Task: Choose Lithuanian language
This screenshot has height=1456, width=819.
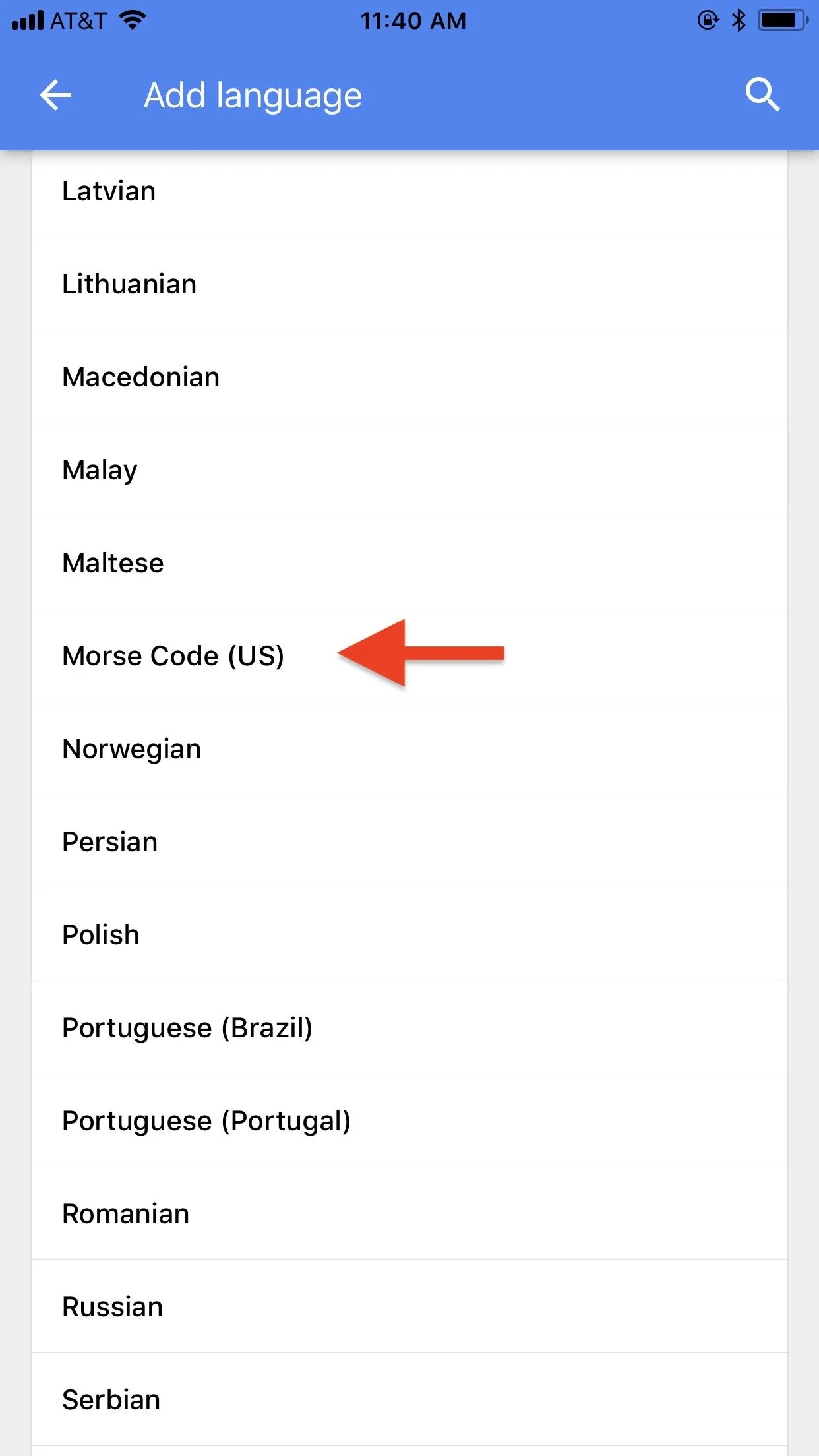Action: tap(409, 284)
